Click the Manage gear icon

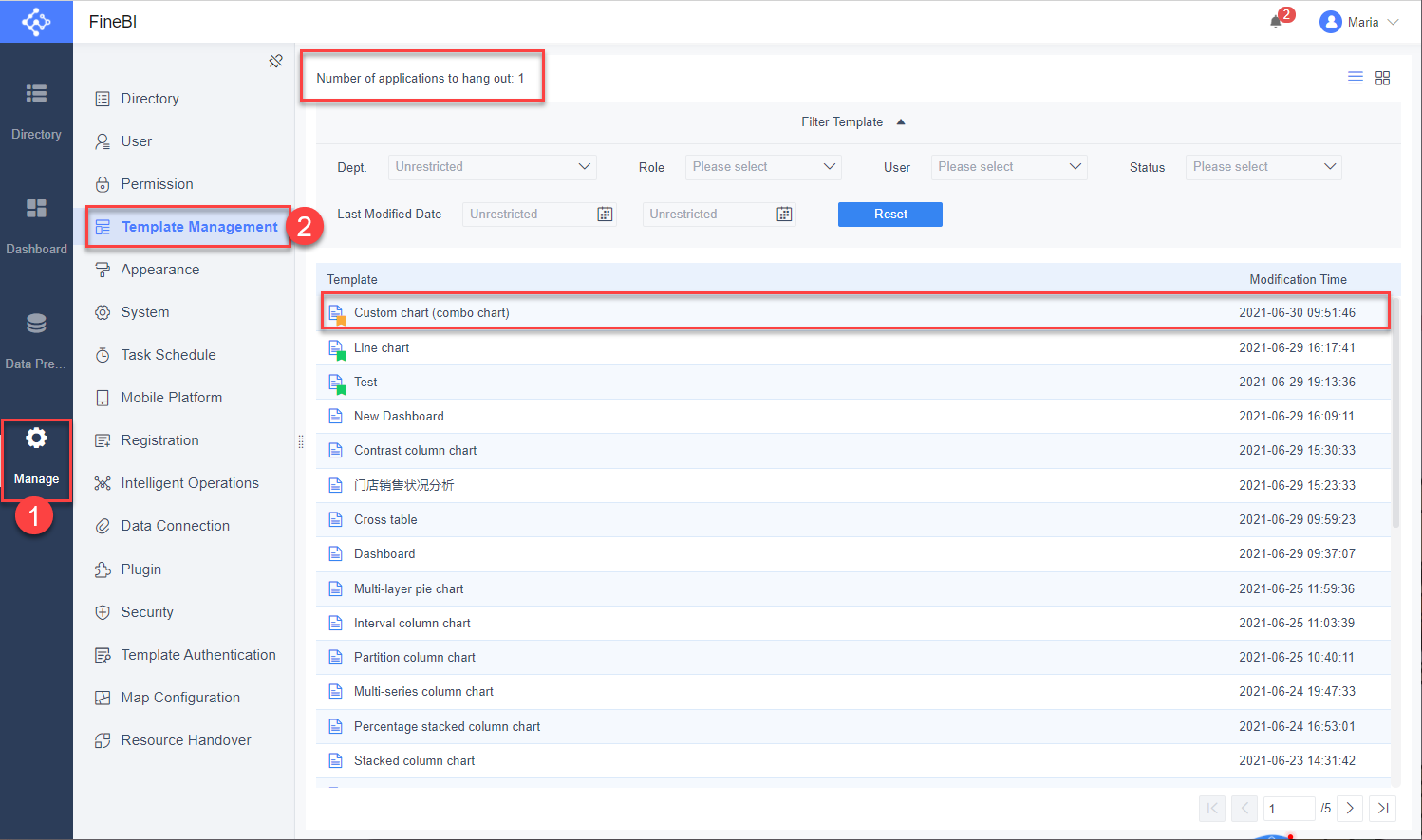tap(36, 438)
